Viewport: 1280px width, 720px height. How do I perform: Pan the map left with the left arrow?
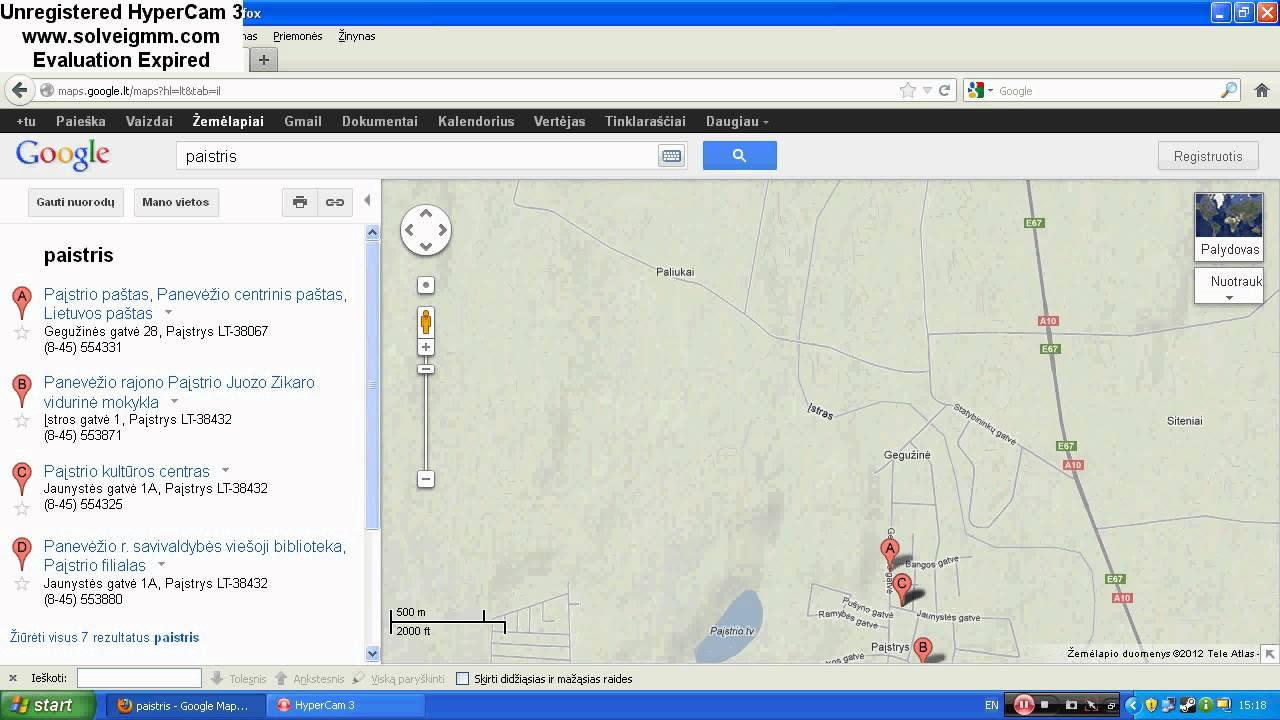click(x=410, y=231)
